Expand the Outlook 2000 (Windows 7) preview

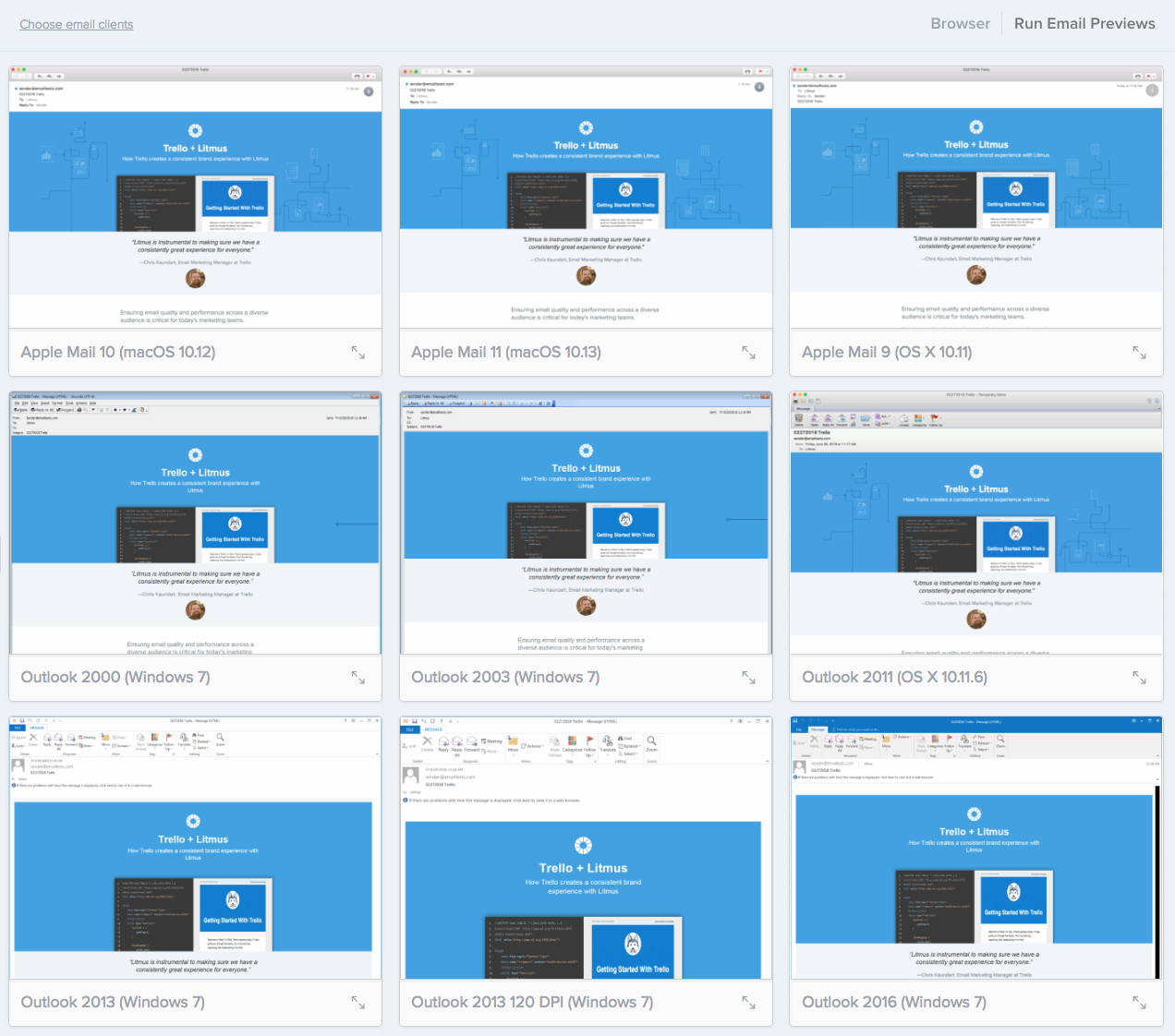click(x=358, y=678)
